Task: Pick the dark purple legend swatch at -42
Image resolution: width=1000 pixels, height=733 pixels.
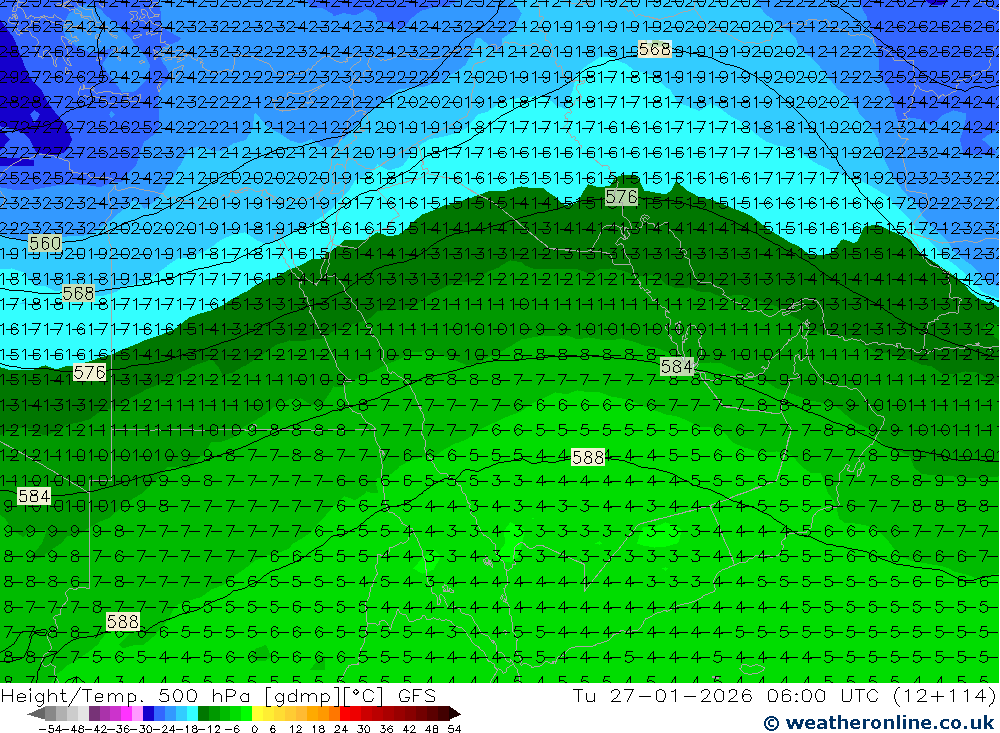Action: (94, 713)
